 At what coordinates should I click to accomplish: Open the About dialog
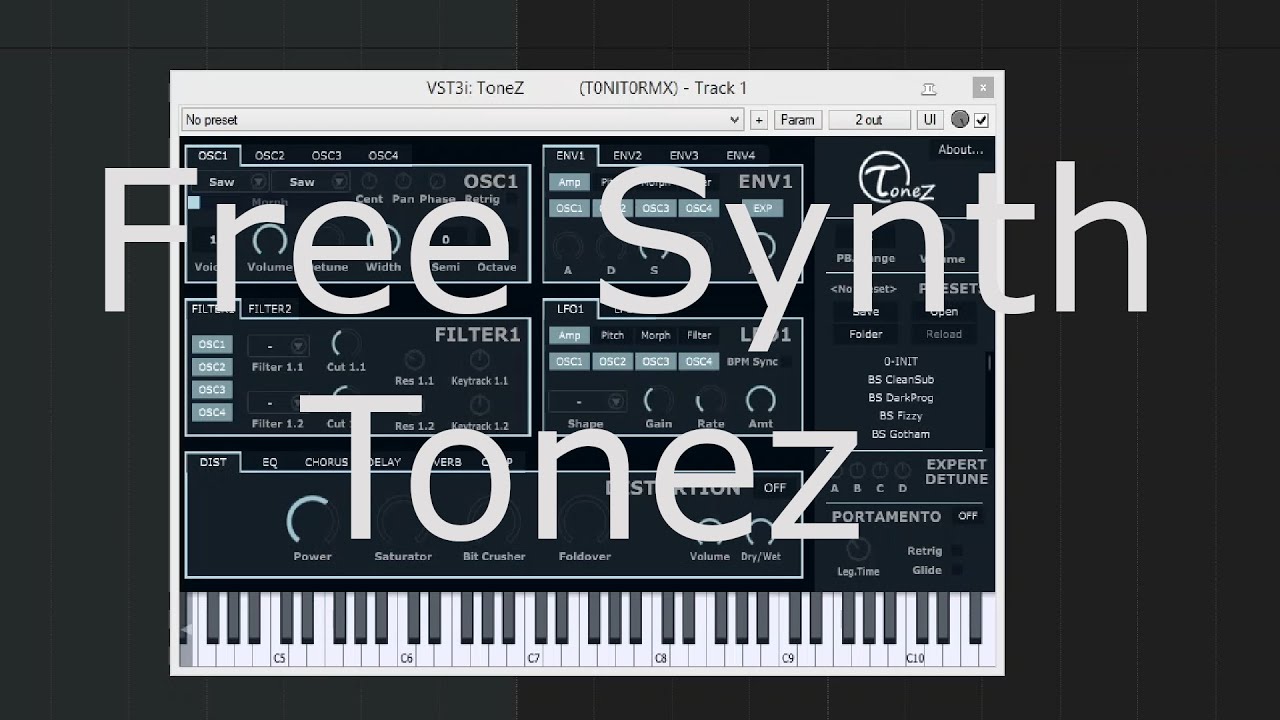click(x=960, y=150)
